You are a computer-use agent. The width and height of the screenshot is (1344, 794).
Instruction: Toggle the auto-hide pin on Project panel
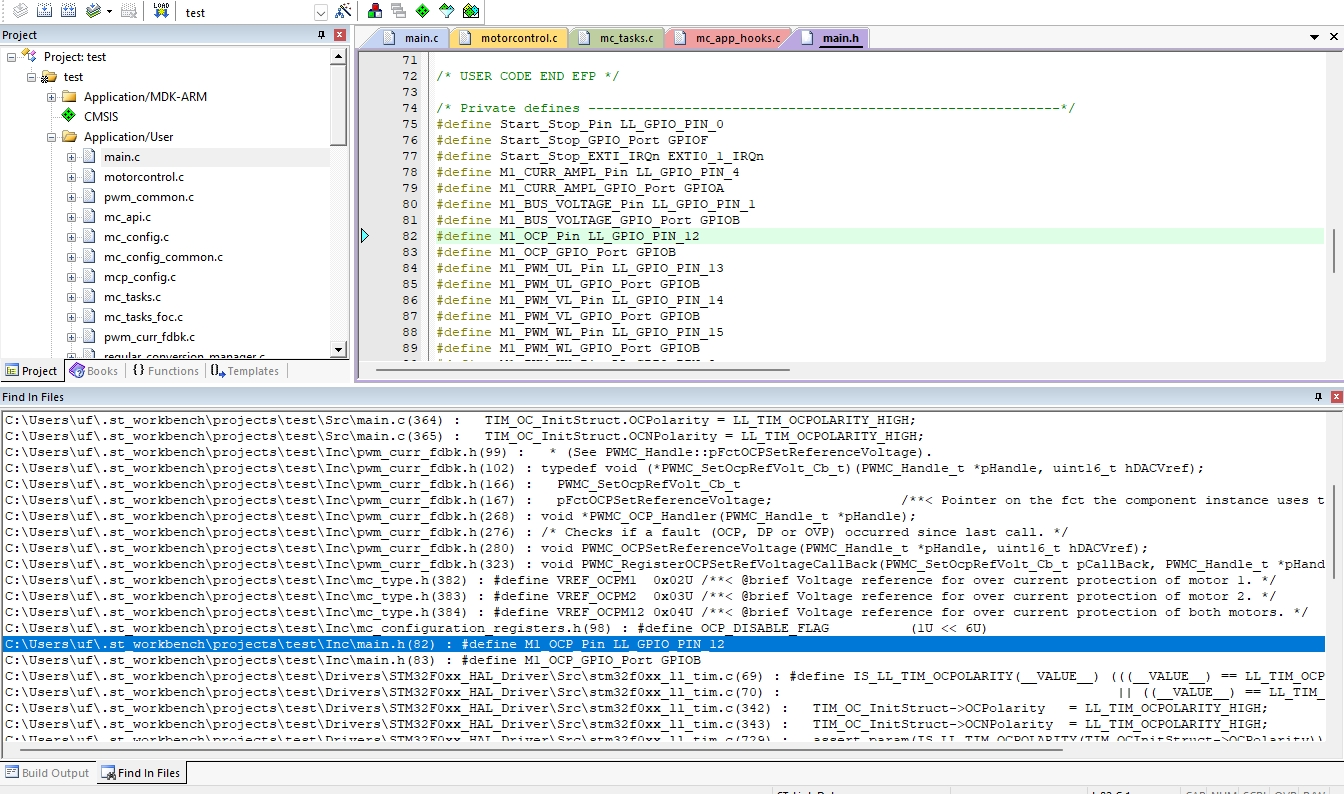click(x=322, y=33)
